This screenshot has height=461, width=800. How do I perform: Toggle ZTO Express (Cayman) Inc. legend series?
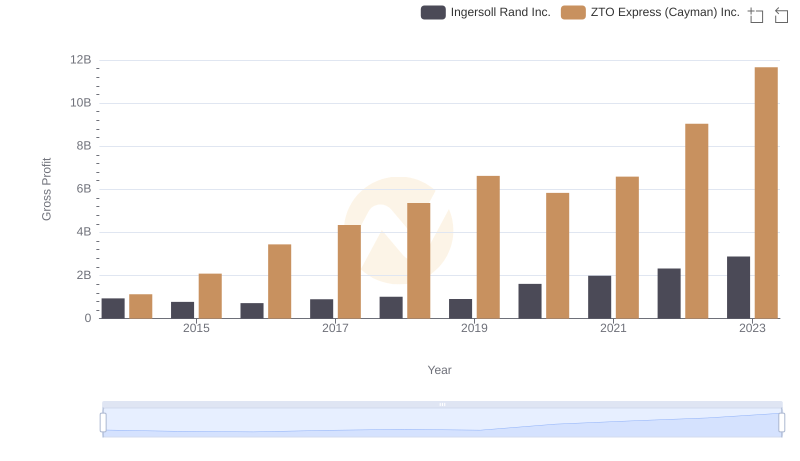[650, 12]
